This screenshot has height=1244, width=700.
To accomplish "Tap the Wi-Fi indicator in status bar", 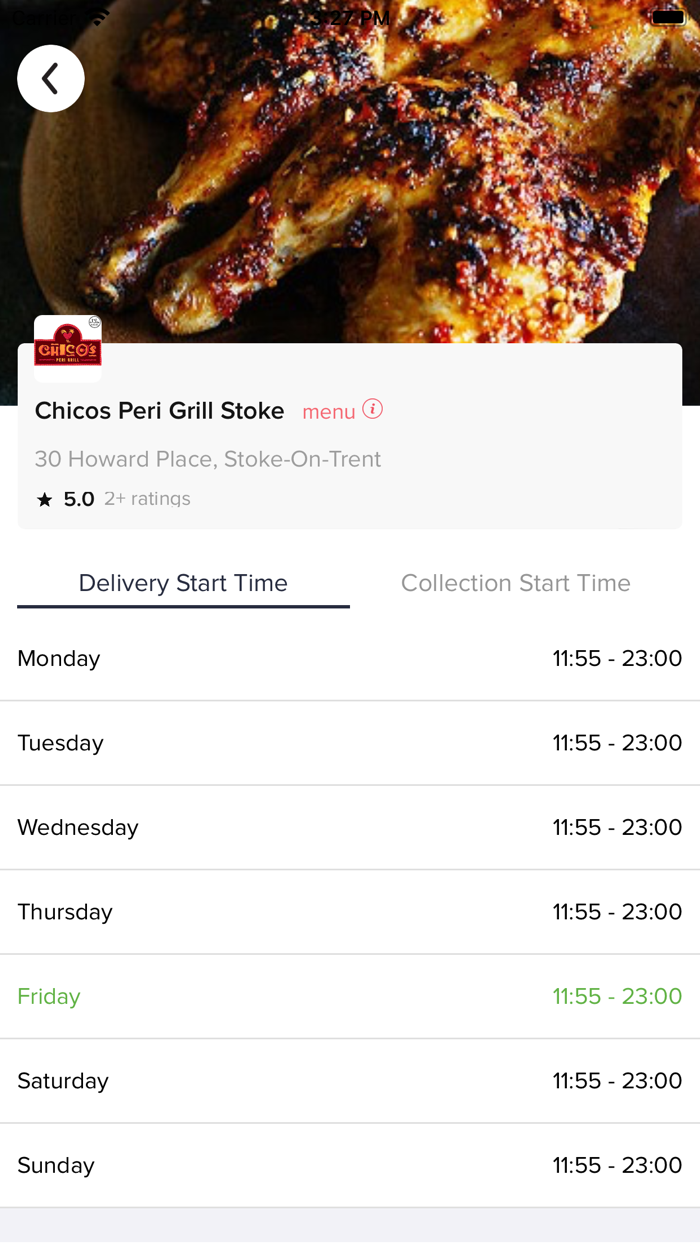I will pyautogui.click(x=97, y=15).
